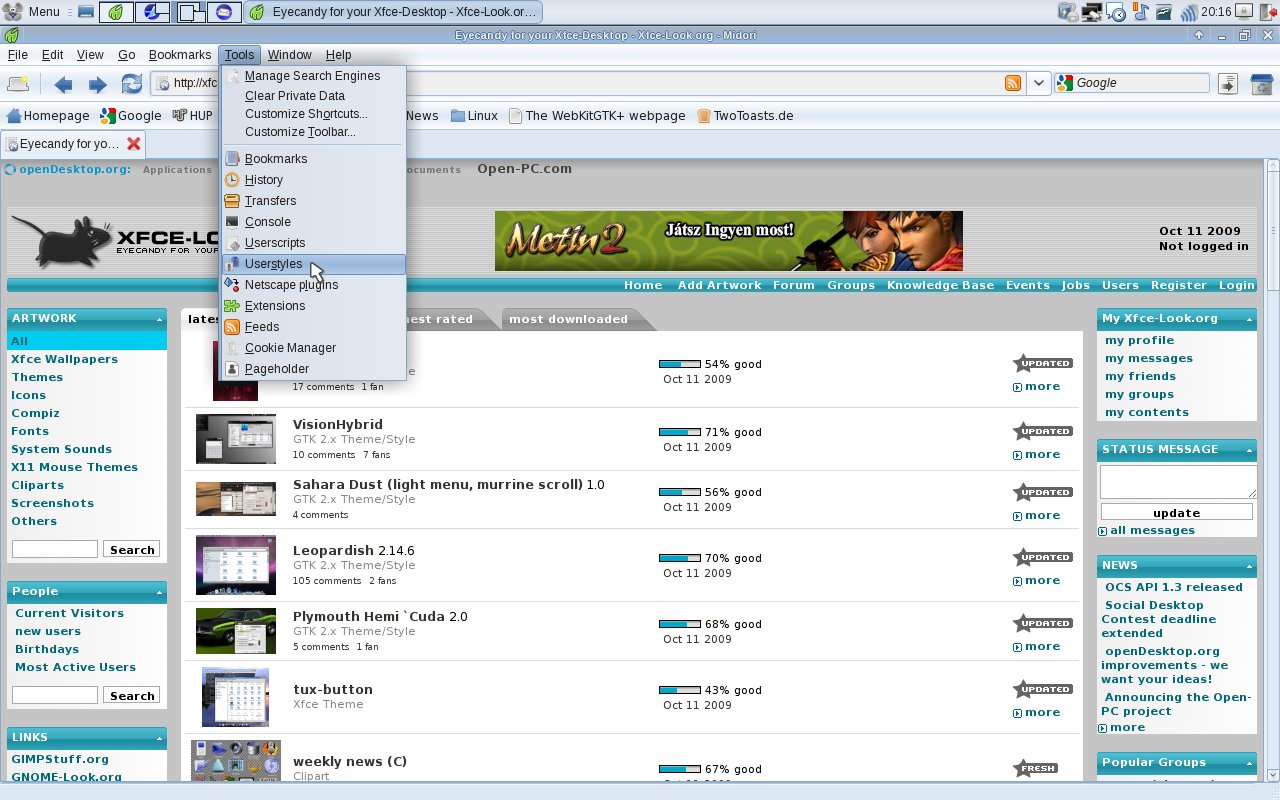Image resolution: width=1280 pixels, height=800 pixels.
Task: Click the VisionHybrid 71% rating bar
Action: (680, 432)
